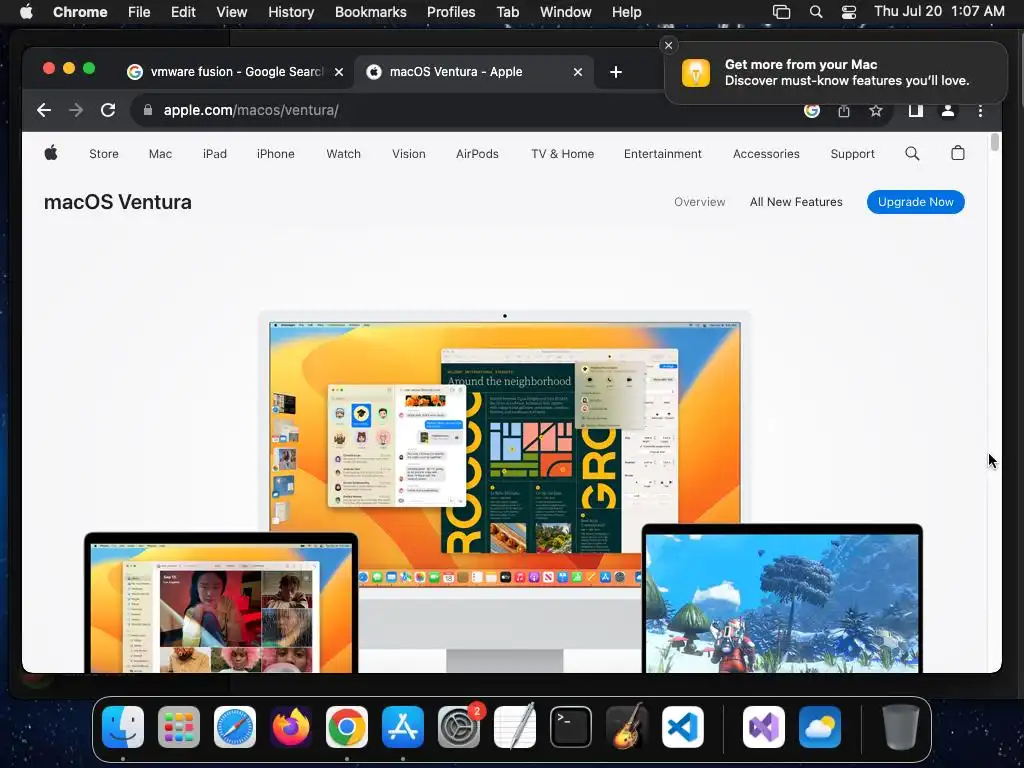Click the macOS Ventura page heading
The image size is (1024, 768).
pos(118,202)
